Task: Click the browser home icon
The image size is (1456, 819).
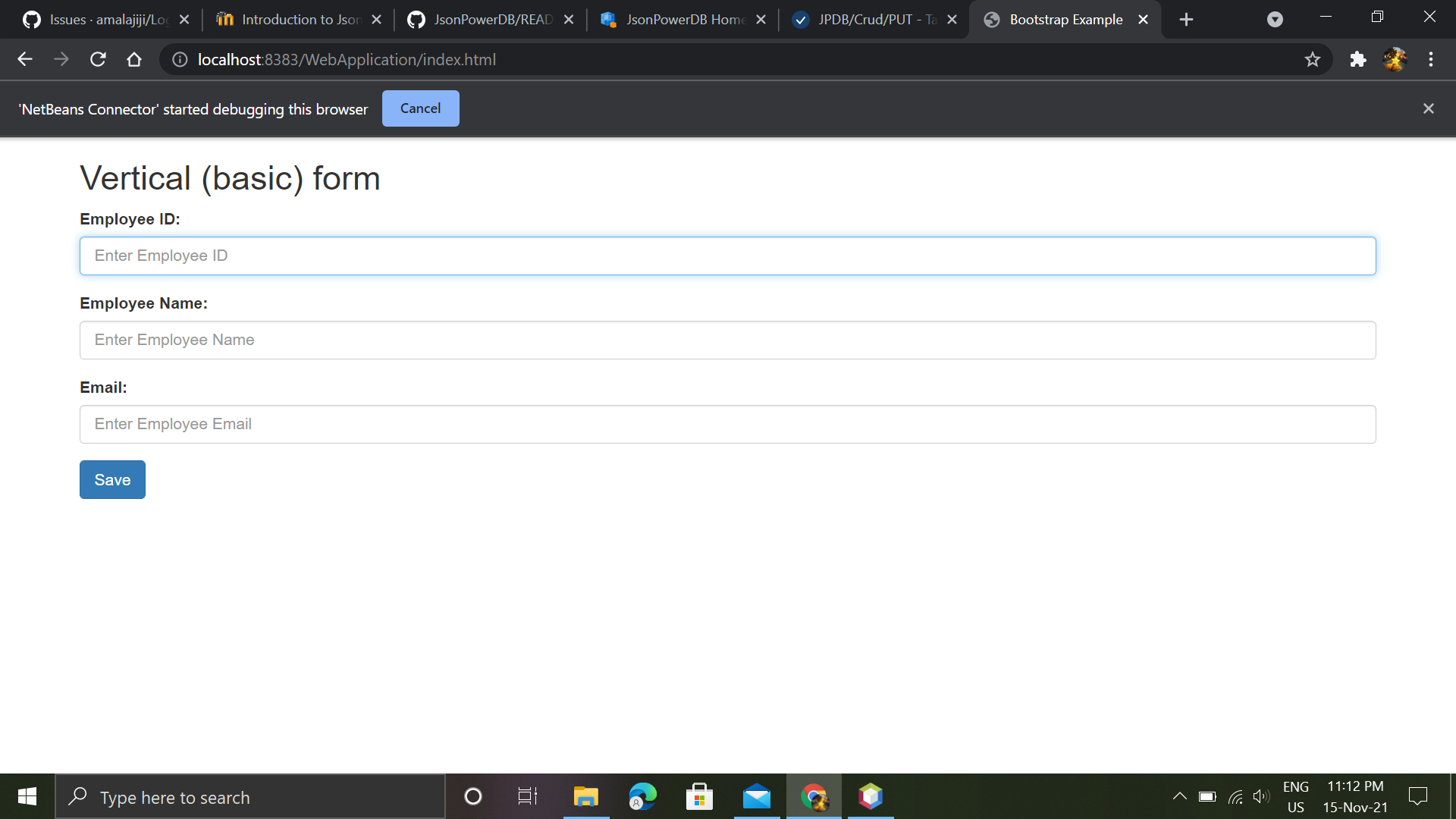Action: pos(133,59)
